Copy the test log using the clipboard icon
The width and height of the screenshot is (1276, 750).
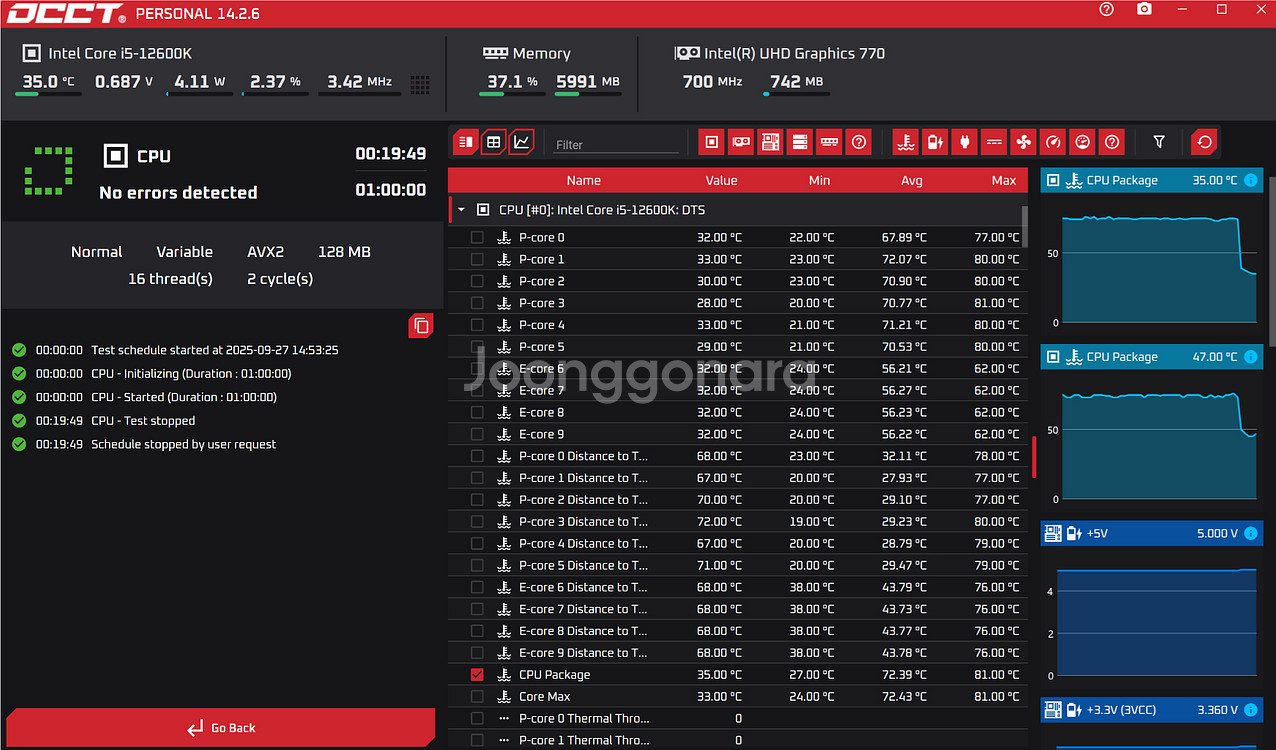click(421, 326)
